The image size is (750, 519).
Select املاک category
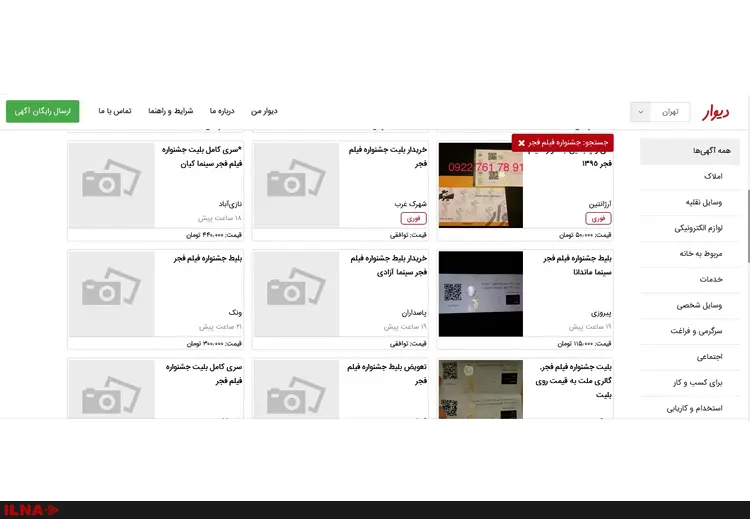[690, 177]
